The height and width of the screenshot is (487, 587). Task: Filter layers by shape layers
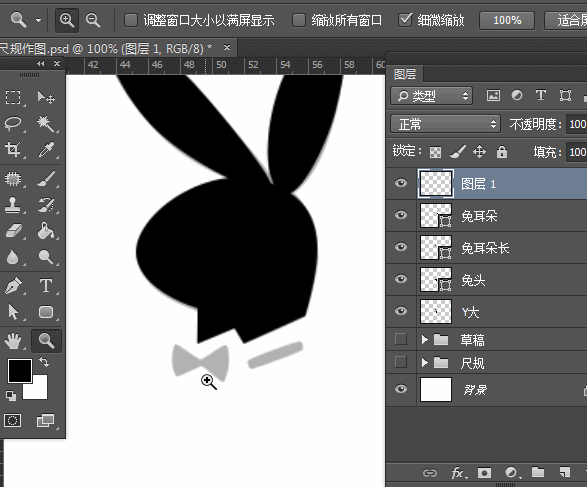[x=565, y=95]
